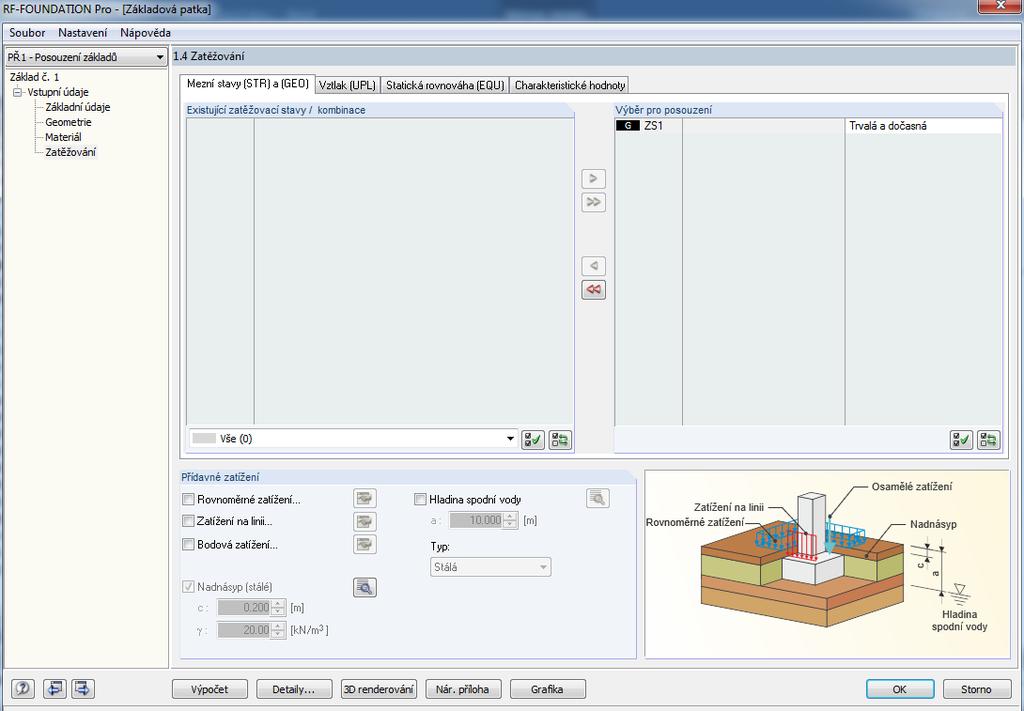The height and width of the screenshot is (711, 1024).
Task: Select the ZS1 row in selection list
Action: [808, 126]
